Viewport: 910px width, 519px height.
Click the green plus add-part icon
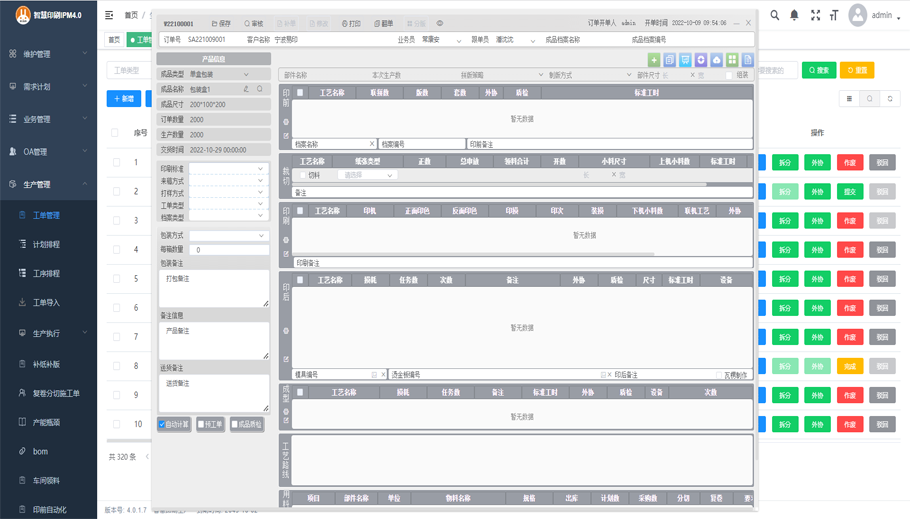pyautogui.click(x=654, y=60)
